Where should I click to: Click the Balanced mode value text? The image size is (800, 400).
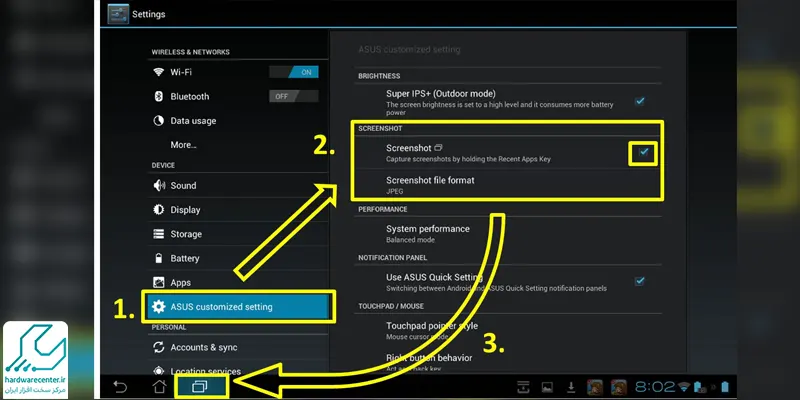(x=411, y=240)
